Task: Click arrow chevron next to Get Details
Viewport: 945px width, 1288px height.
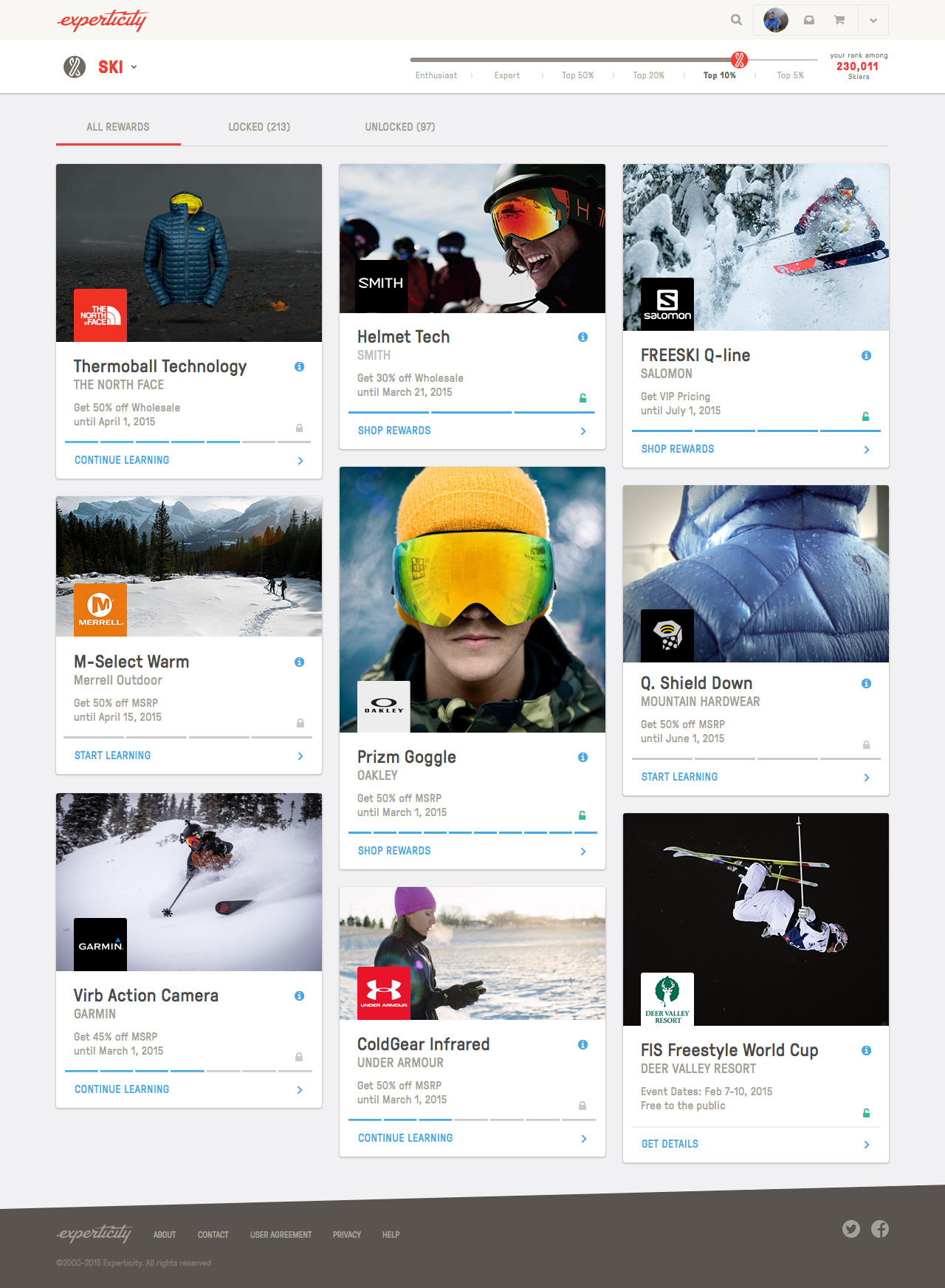Action: click(x=867, y=1144)
